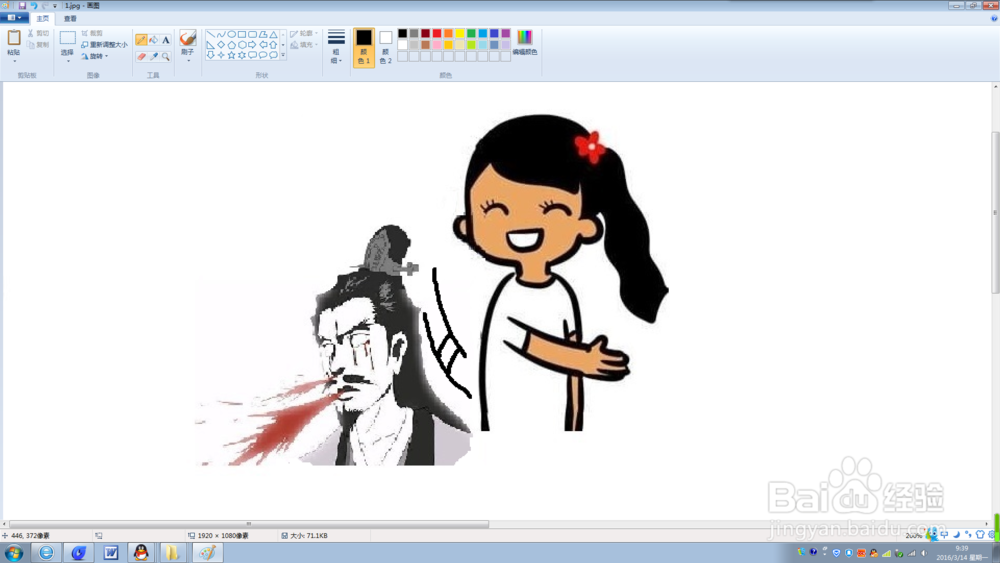Viewport: 1000px width, 563px height.
Task: Click Resize (重新调整大小) button
Action: tap(104, 45)
